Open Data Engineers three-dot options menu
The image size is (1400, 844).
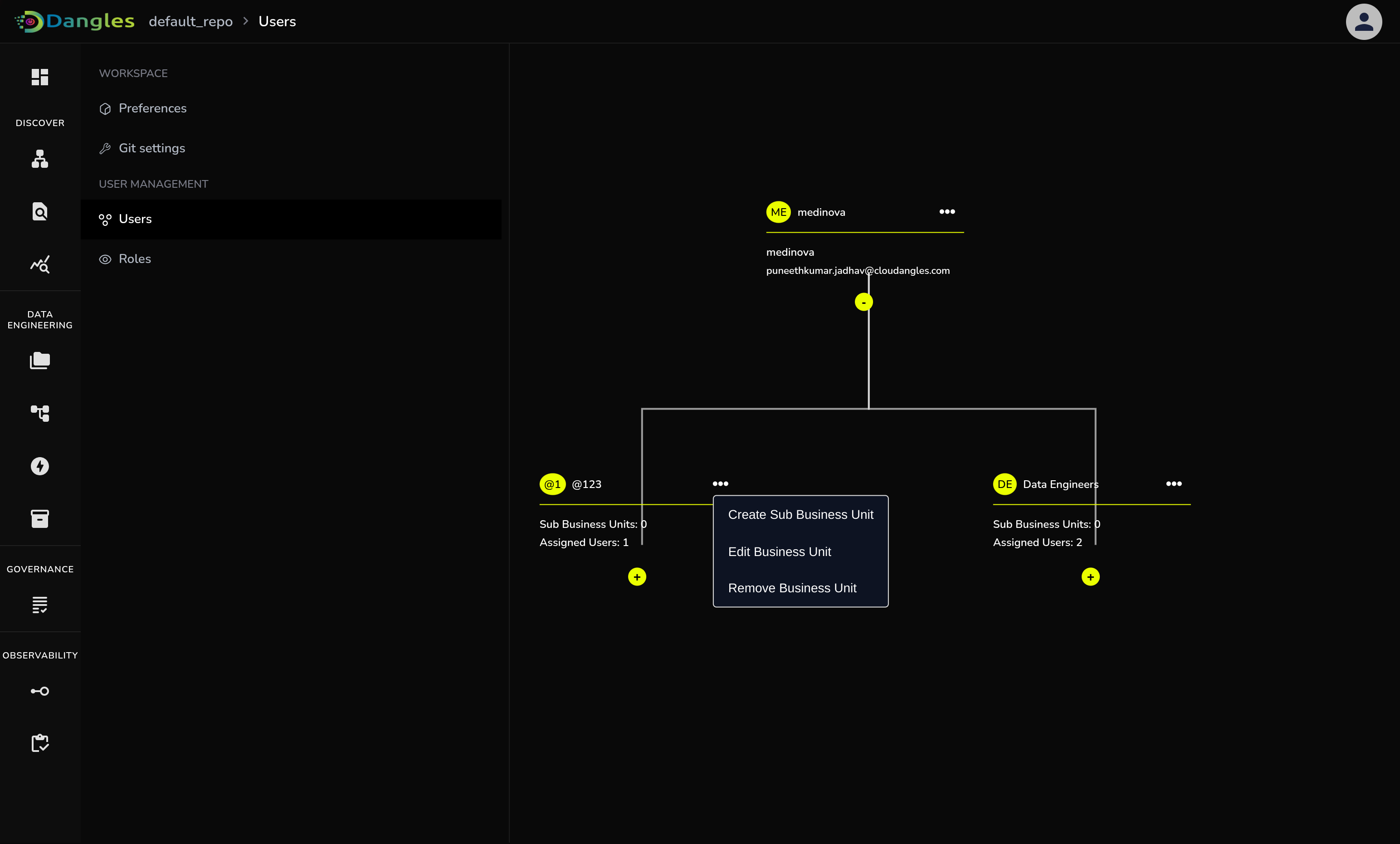point(1173,483)
